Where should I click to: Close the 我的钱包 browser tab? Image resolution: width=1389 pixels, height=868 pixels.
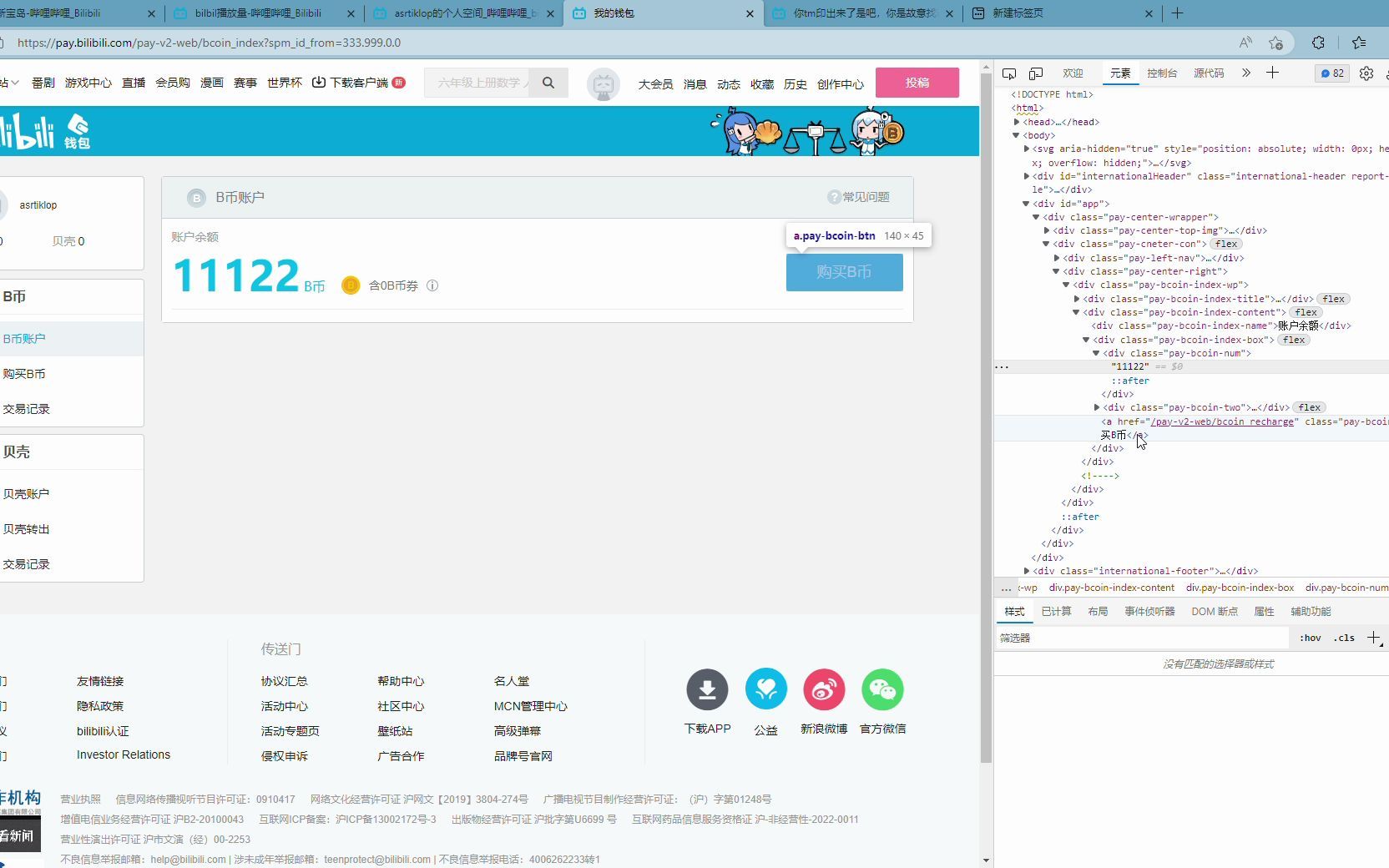tap(750, 13)
